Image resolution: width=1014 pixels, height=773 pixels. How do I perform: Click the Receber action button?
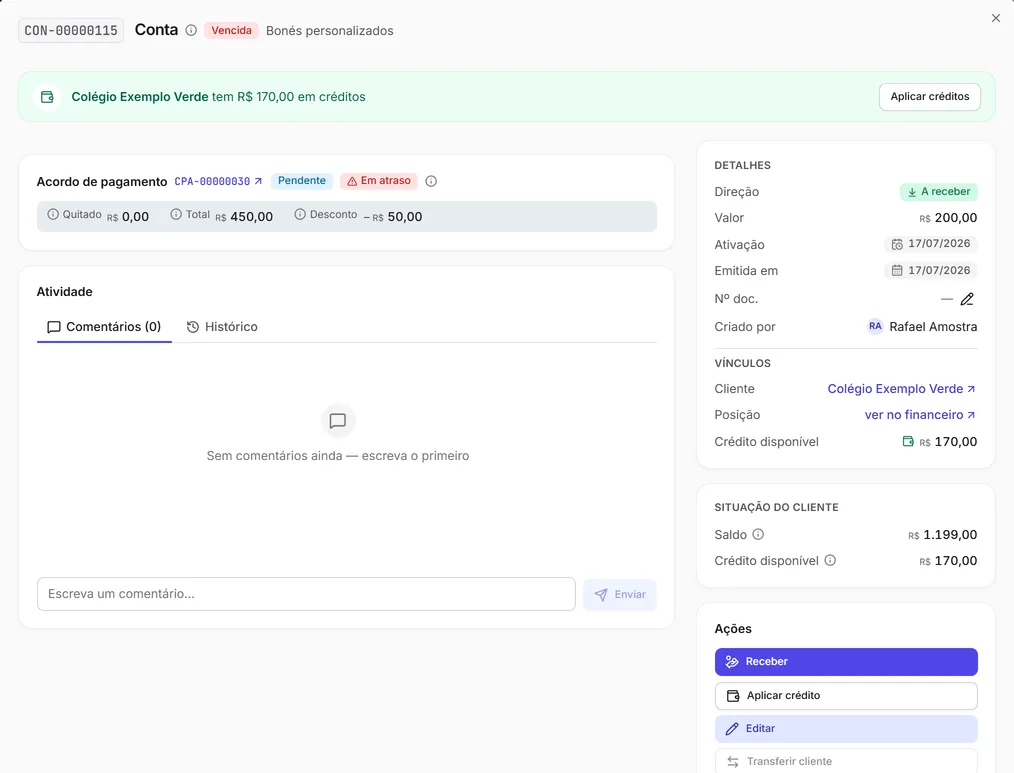pos(846,662)
